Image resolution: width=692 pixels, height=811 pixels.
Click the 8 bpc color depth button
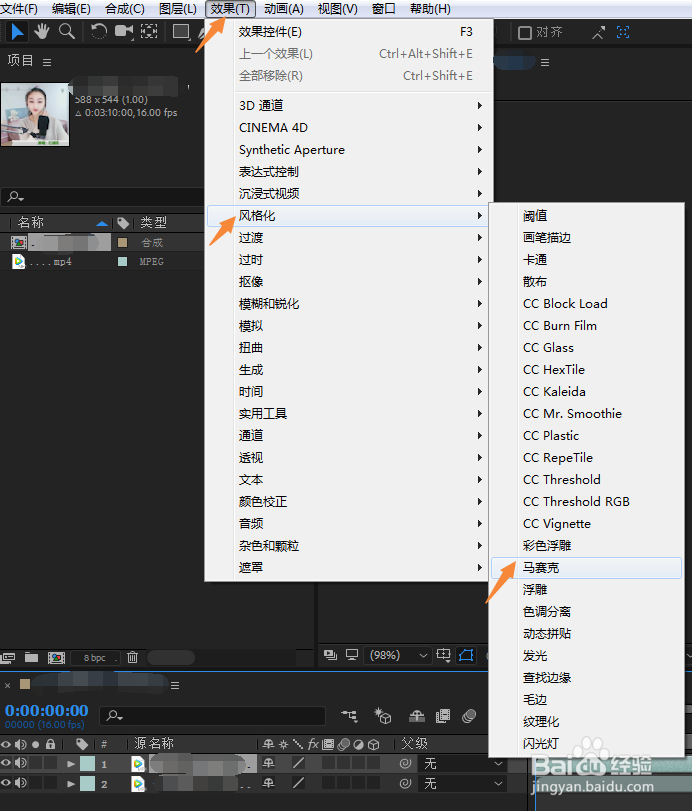point(95,658)
